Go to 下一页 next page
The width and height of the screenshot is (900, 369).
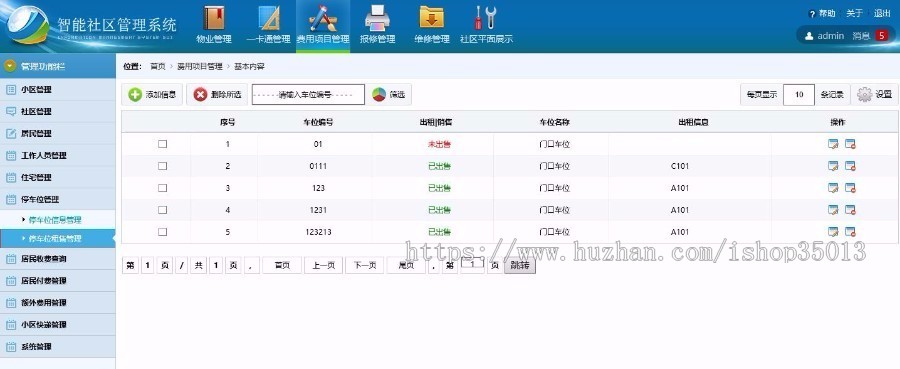(364, 265)
